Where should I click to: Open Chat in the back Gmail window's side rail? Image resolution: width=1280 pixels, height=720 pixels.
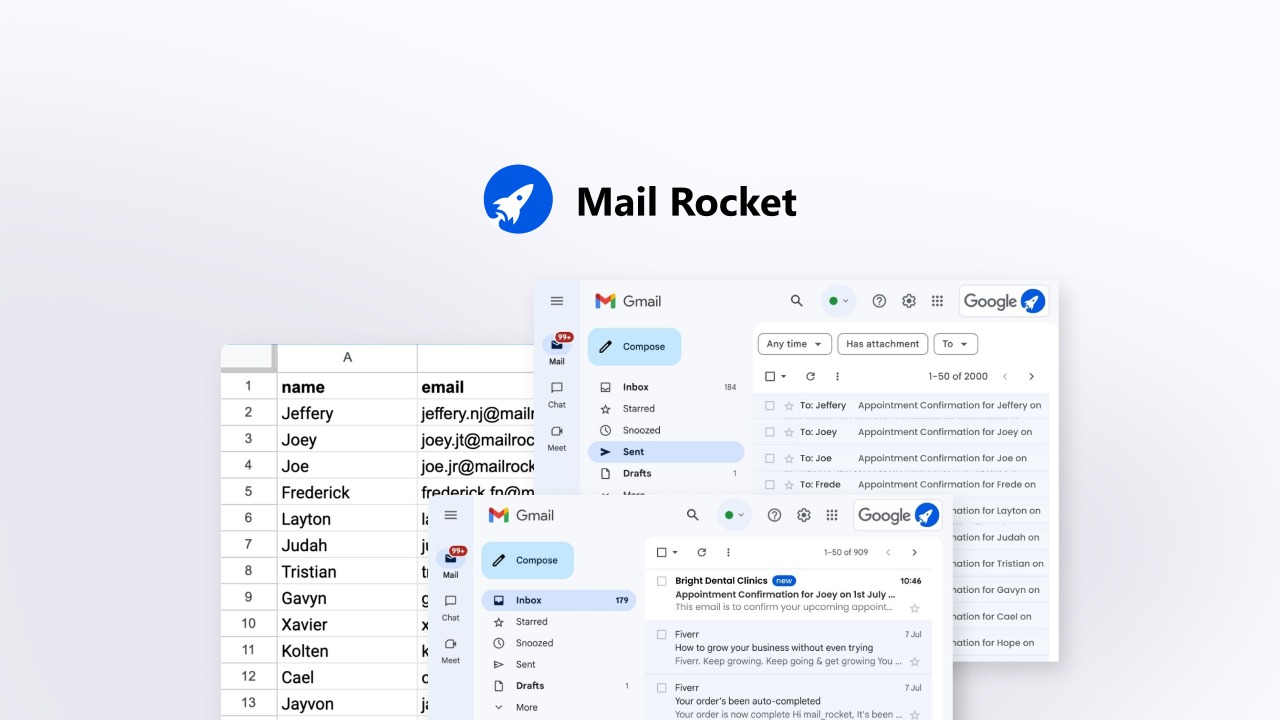coord(557,394)
